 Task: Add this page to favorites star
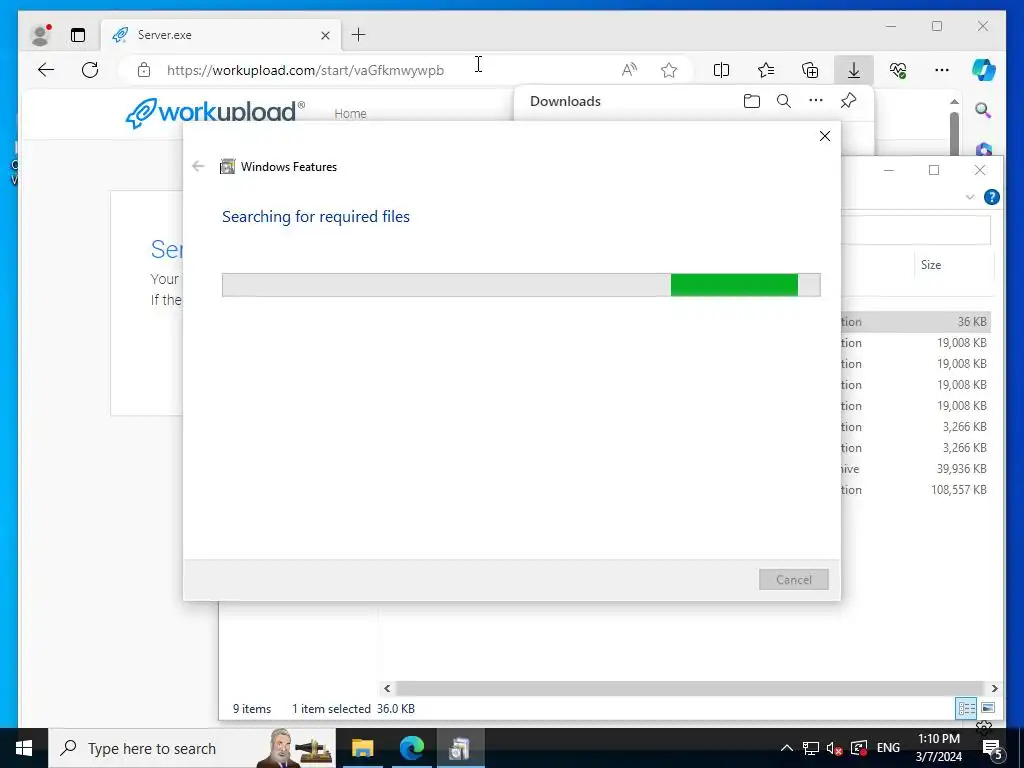669,70
